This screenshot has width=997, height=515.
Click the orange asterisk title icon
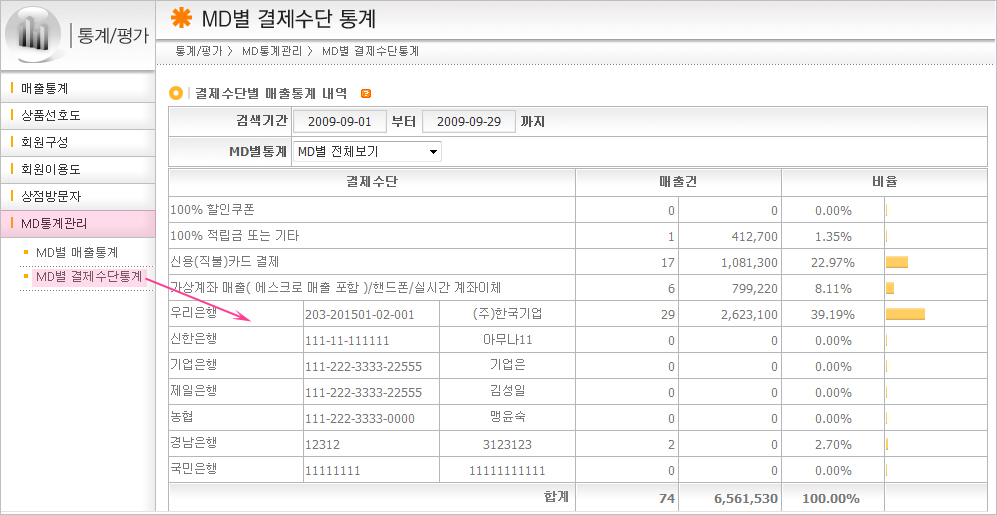pos(181,17)
